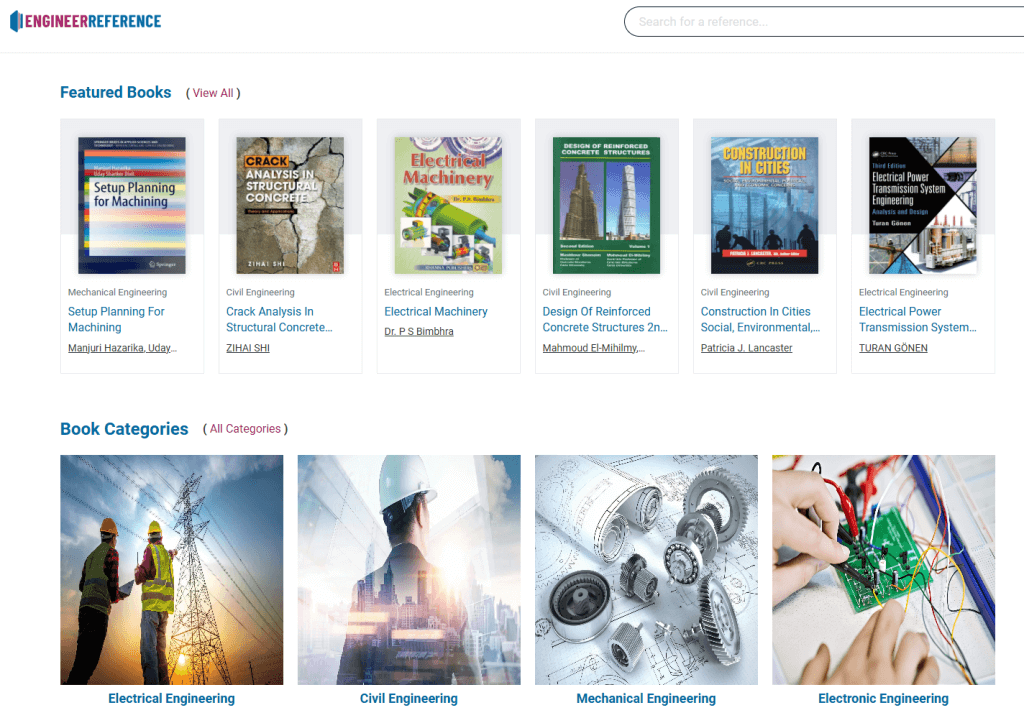Image resolution: width=1024 pixels, height=718 pixels.
Task: Click author TURAN GÖNEN link
Action: pos(893,348)
